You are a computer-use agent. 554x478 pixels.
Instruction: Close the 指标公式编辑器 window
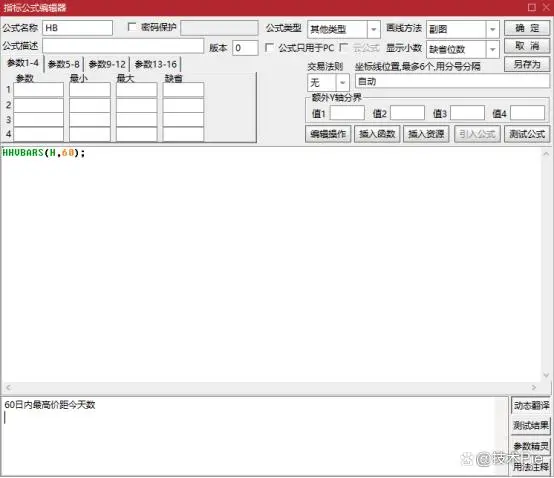(546, 7)
